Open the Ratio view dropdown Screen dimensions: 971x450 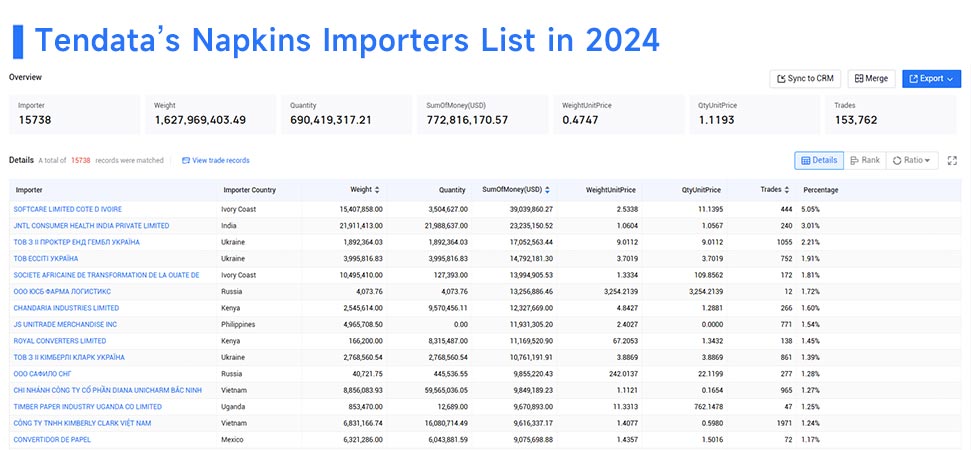coord(912,160)
